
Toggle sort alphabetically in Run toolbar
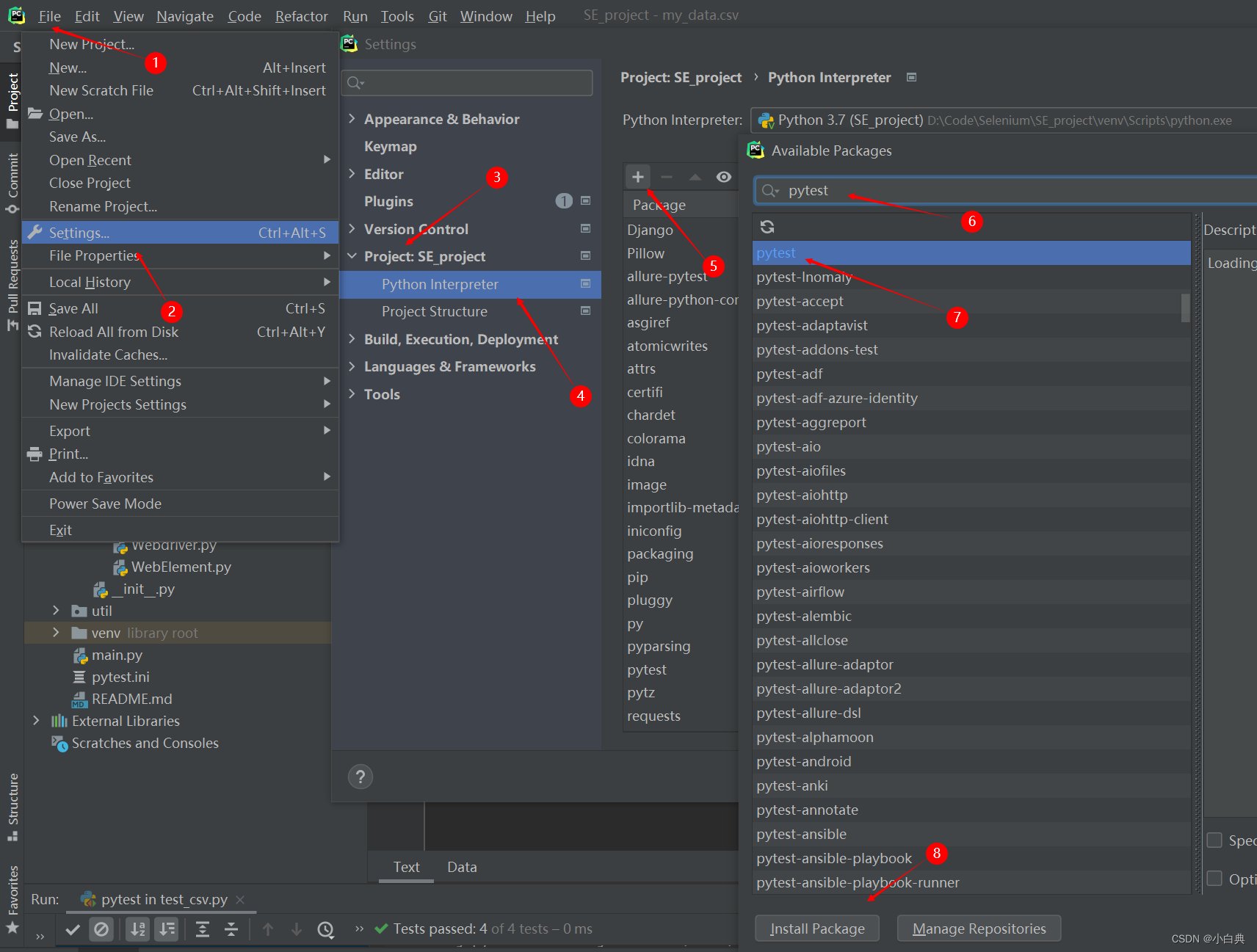pos(137,929)
